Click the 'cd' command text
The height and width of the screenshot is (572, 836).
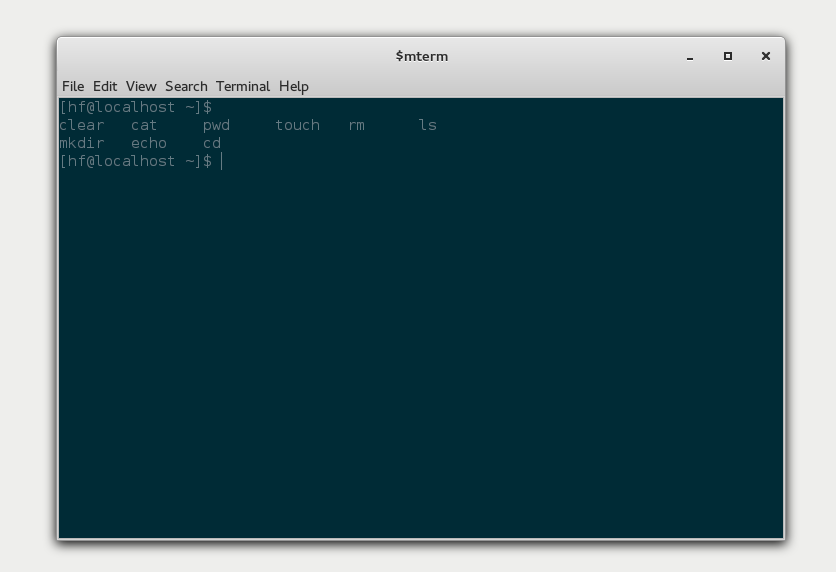click(212, 143)
